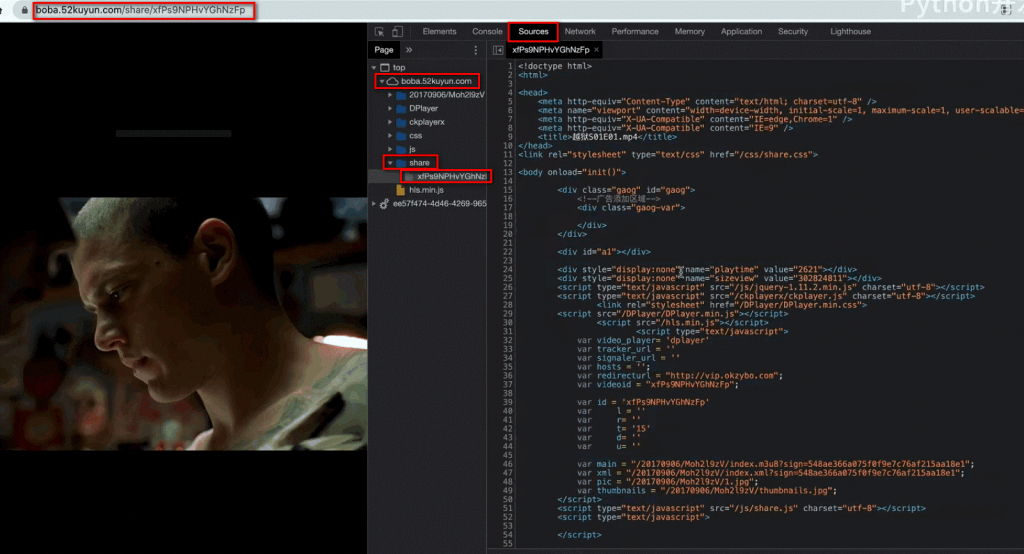Viewport: 1024px width, 554px height.
Task: Select the css folder label
Action: [x=415, y=136]
